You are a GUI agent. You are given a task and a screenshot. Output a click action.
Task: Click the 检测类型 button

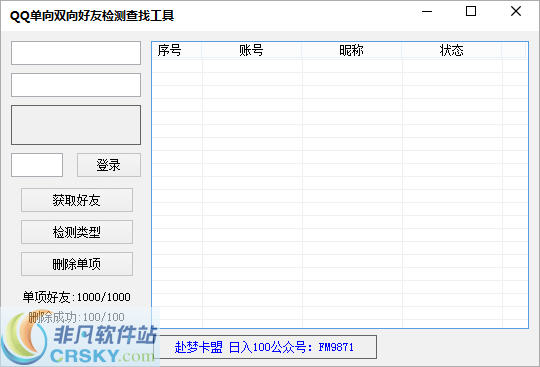coord(77,232)
